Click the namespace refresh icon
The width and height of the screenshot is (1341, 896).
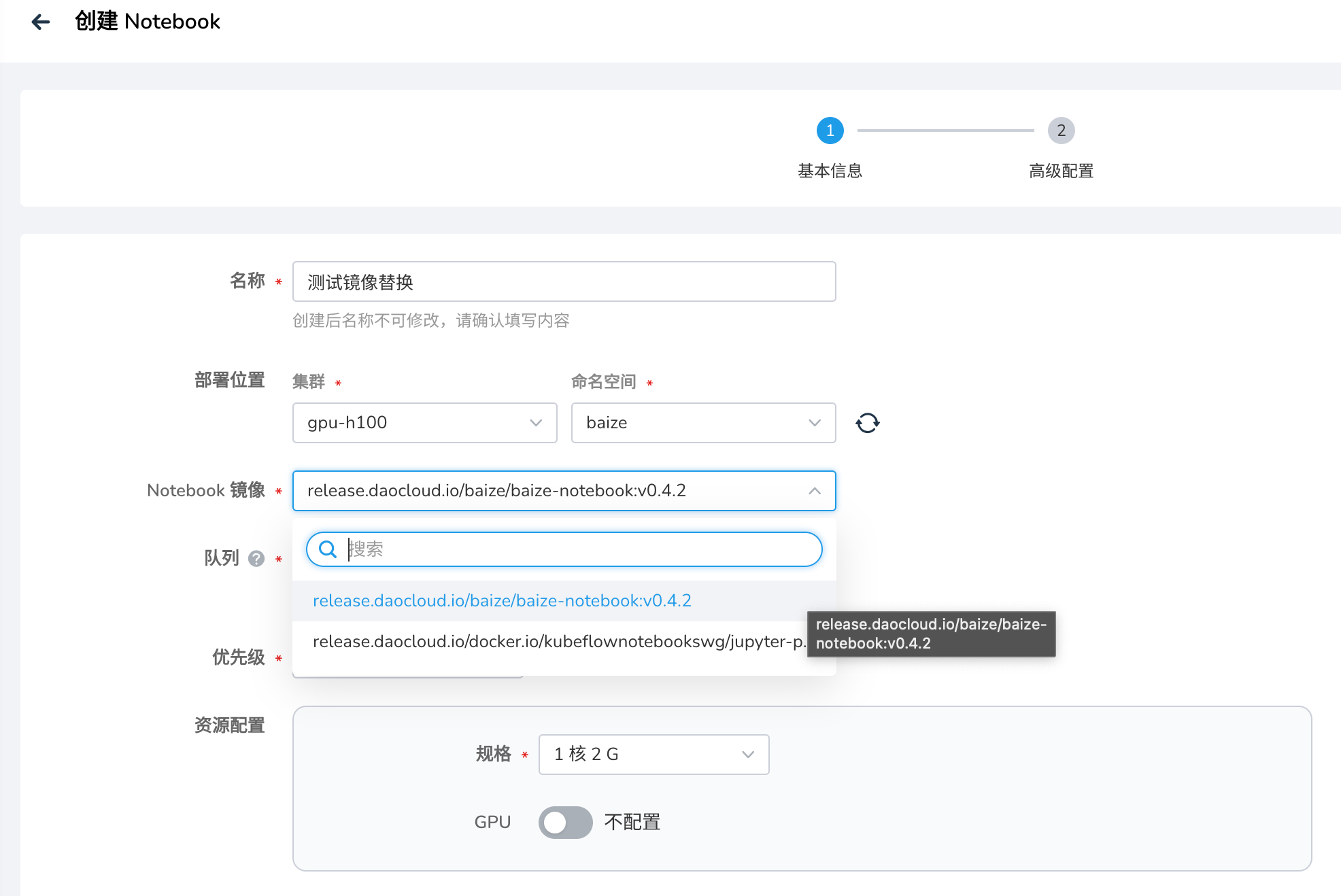(x=867, y=423)
